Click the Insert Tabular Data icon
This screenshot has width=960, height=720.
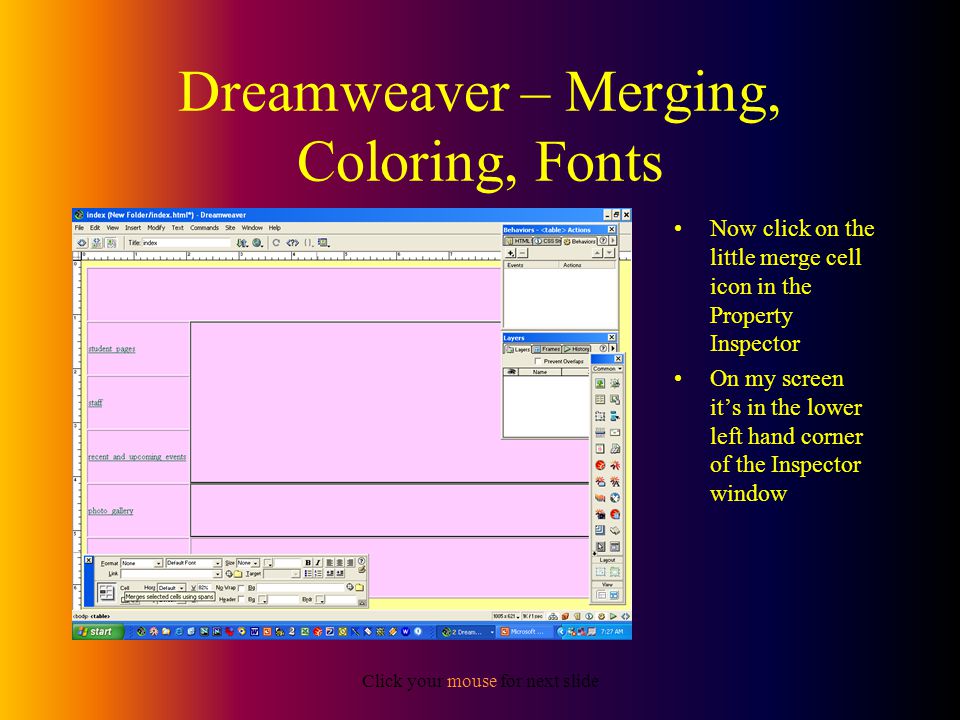(x=615, y=399)
